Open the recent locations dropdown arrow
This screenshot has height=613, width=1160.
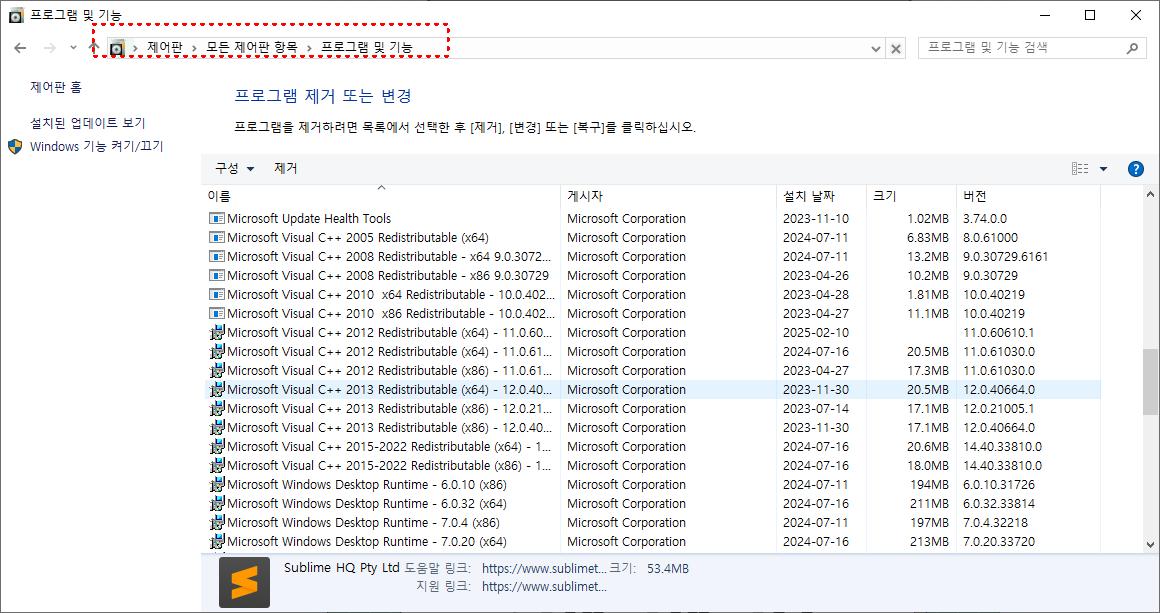[x=72, y=48]
